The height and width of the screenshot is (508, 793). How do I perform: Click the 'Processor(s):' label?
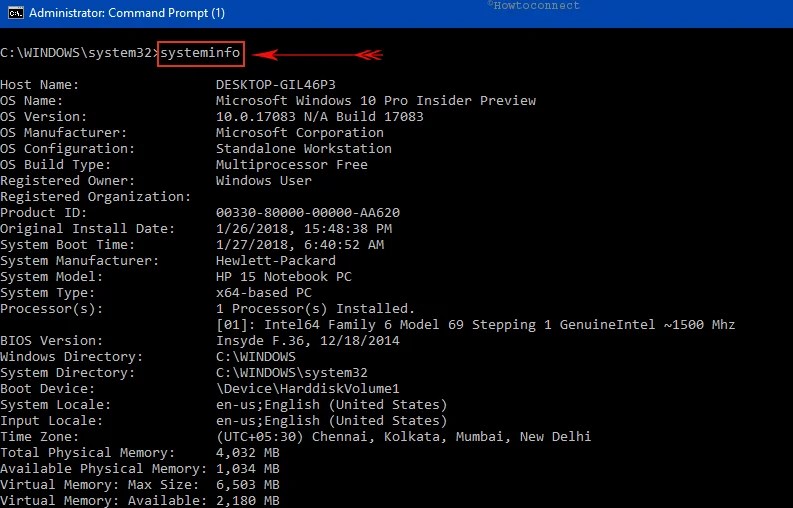51,309
